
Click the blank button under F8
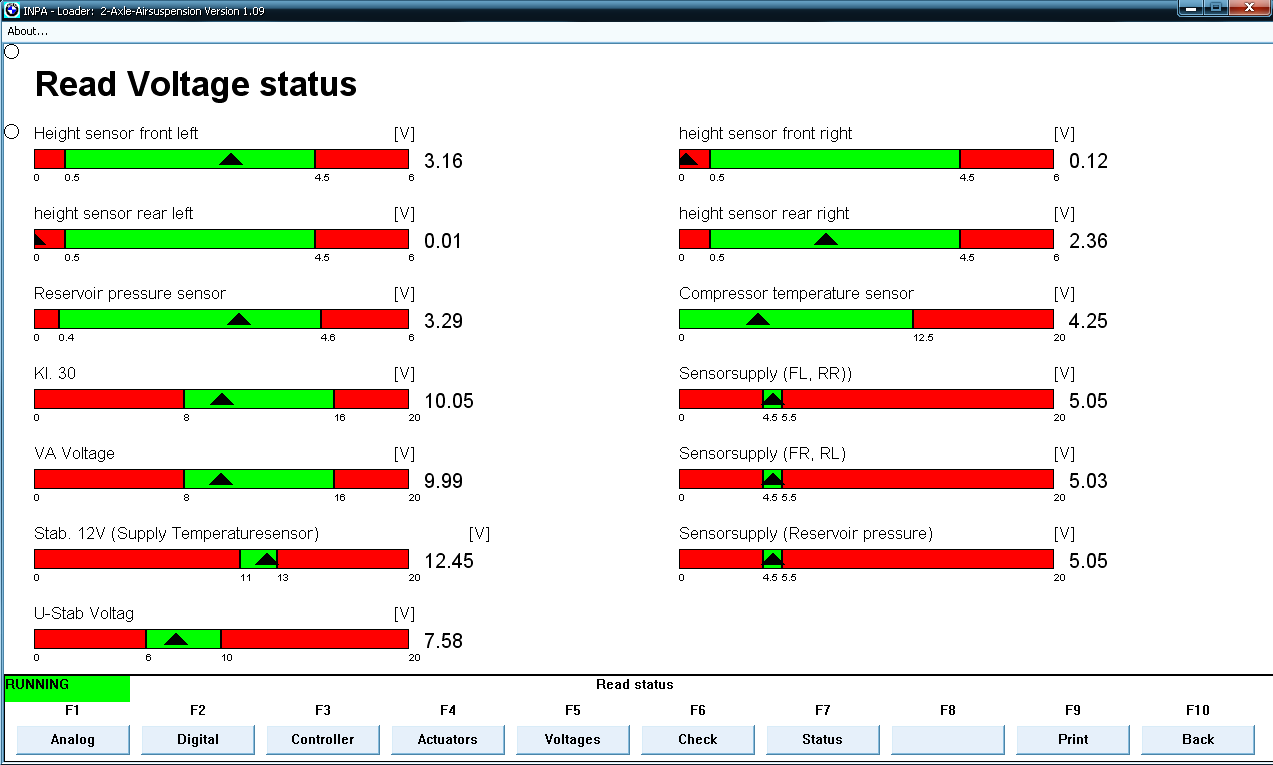(948, 740)
